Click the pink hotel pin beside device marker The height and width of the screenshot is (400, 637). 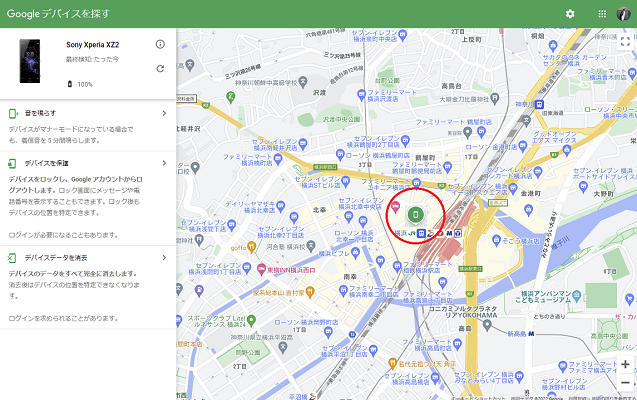pos(395,207)
